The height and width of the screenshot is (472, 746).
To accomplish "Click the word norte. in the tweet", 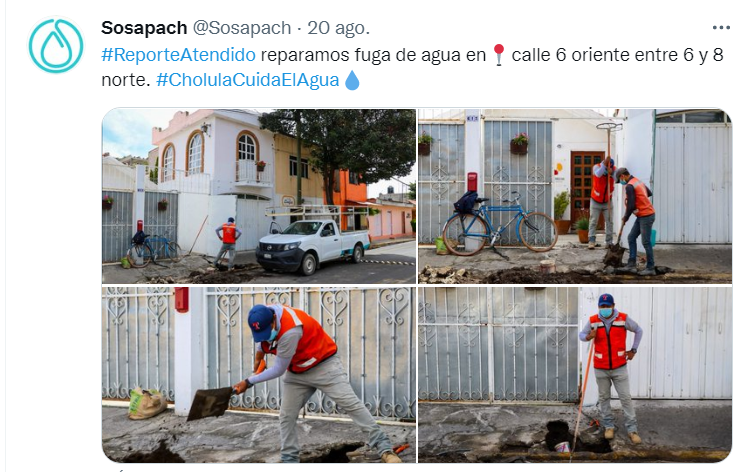I will (126, 80).
